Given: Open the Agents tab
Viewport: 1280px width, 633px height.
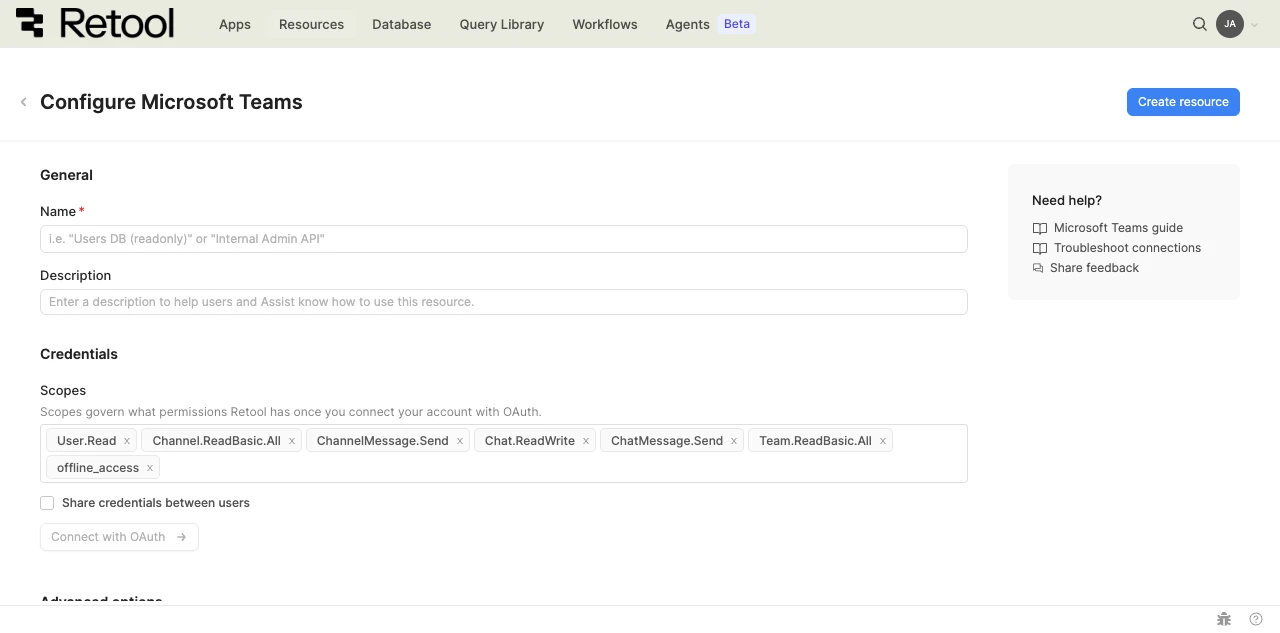Looking at the screenshot, I should [688, 24].
